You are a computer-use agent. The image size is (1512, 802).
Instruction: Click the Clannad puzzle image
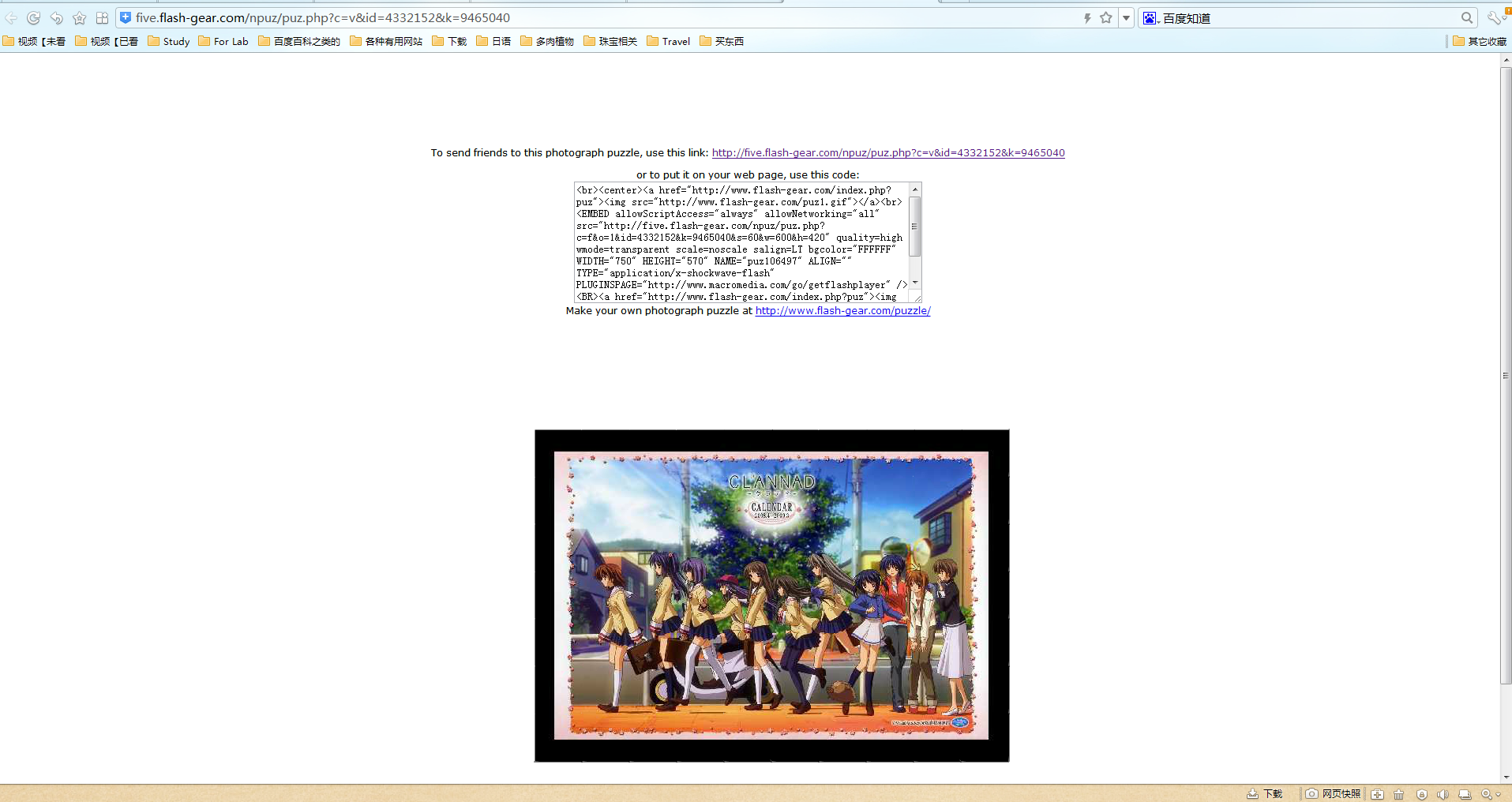click(771, 595)
